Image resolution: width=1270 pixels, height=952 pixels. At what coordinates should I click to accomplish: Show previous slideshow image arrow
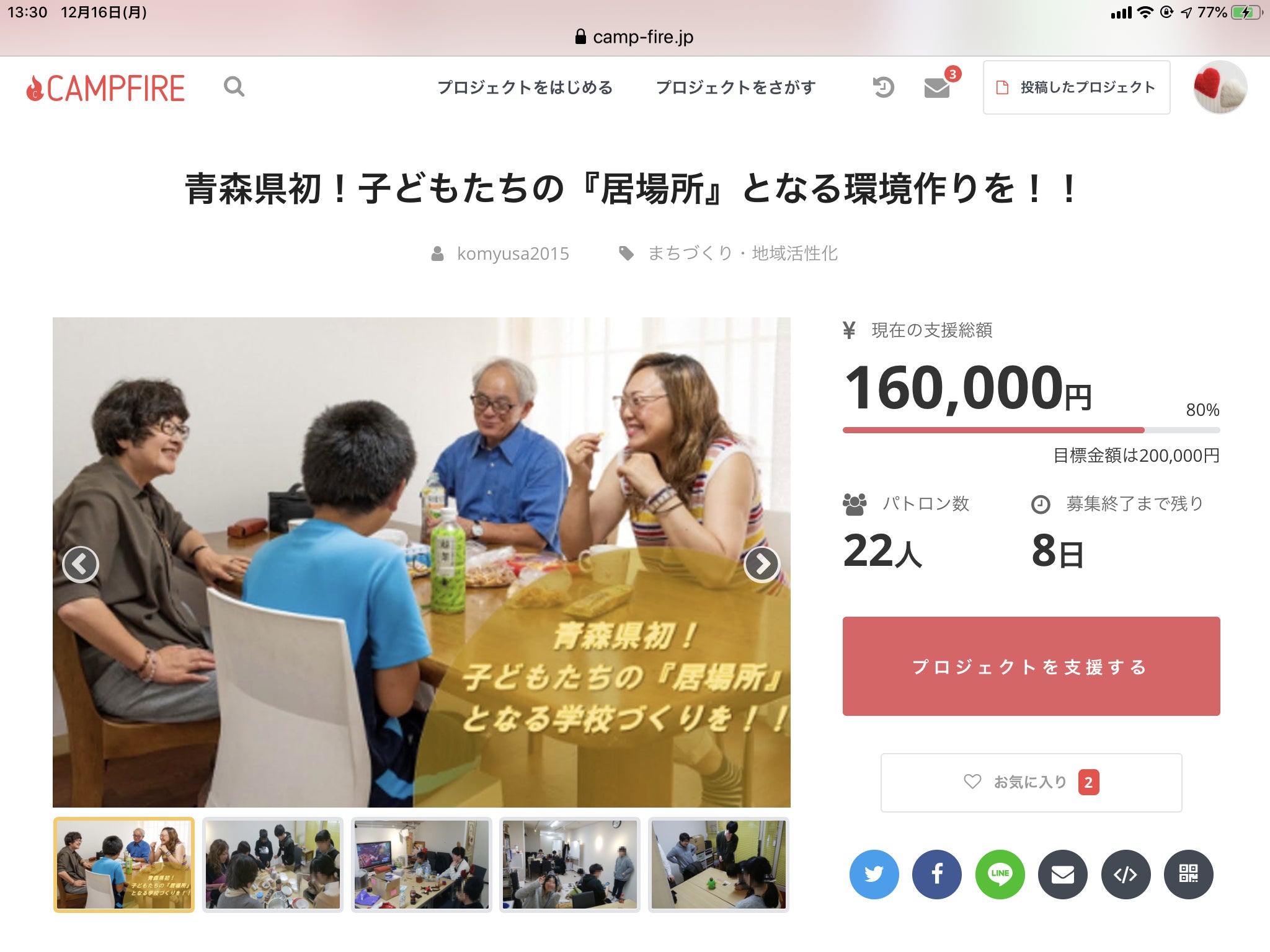point(81,564)
